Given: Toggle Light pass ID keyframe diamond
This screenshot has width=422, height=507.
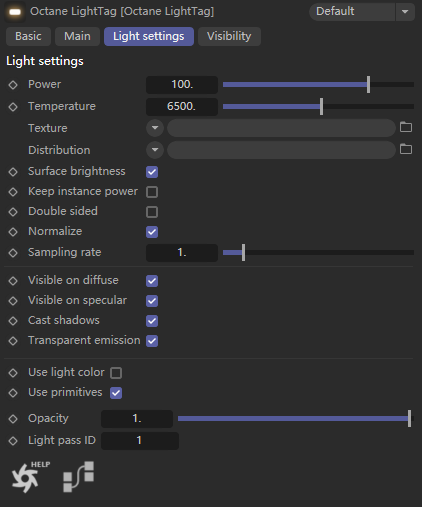Looking at the screenshot, I should [x=13, y=441].
